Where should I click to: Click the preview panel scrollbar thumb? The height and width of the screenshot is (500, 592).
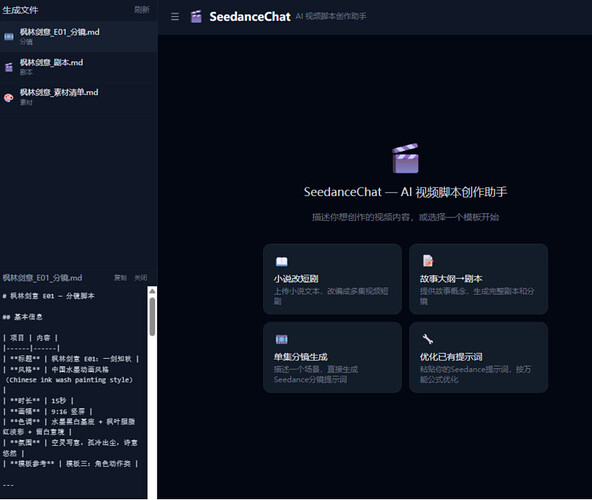coord(152,316)
